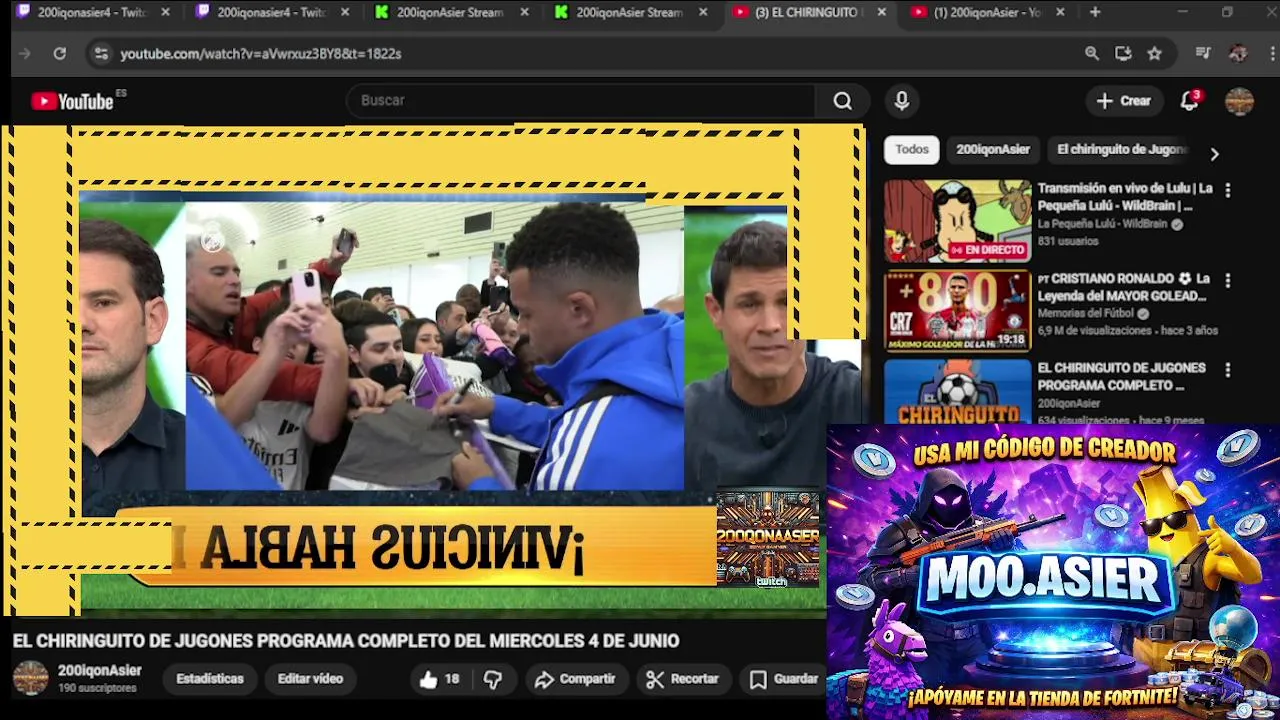Open 200iqonAsier channel avatar below video
Image resolution: width=1280 pixels, height=720 pixels.
pyautogui.click(x=31, y=678)
